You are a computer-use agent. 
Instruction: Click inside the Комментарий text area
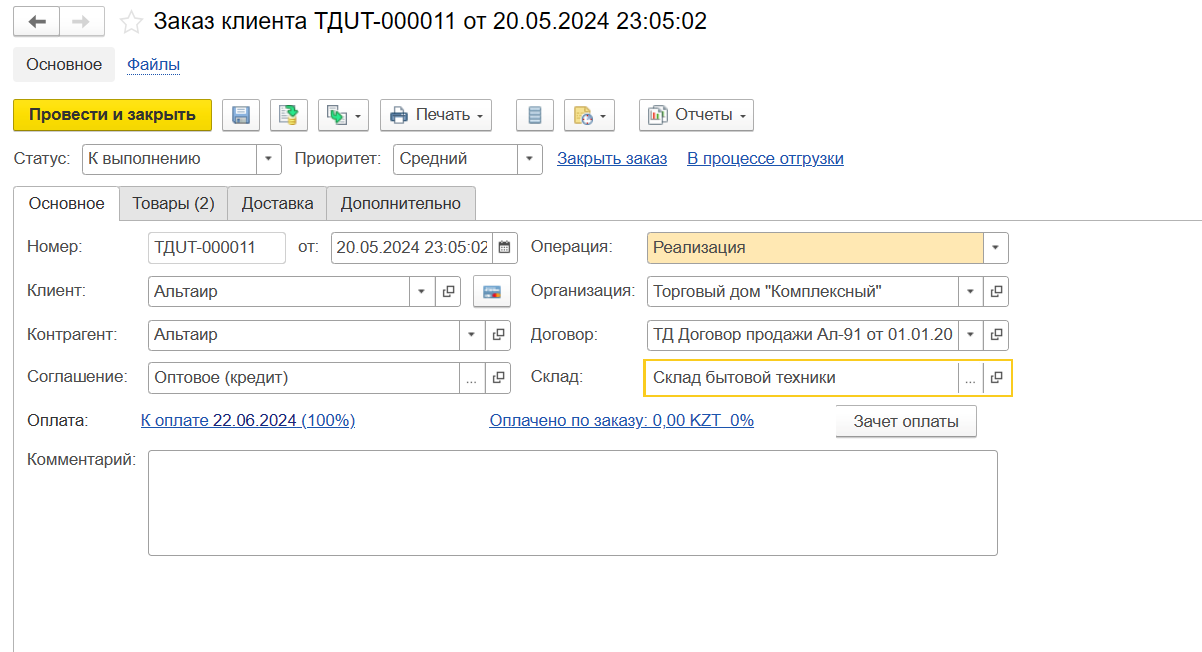pos(573,503)
